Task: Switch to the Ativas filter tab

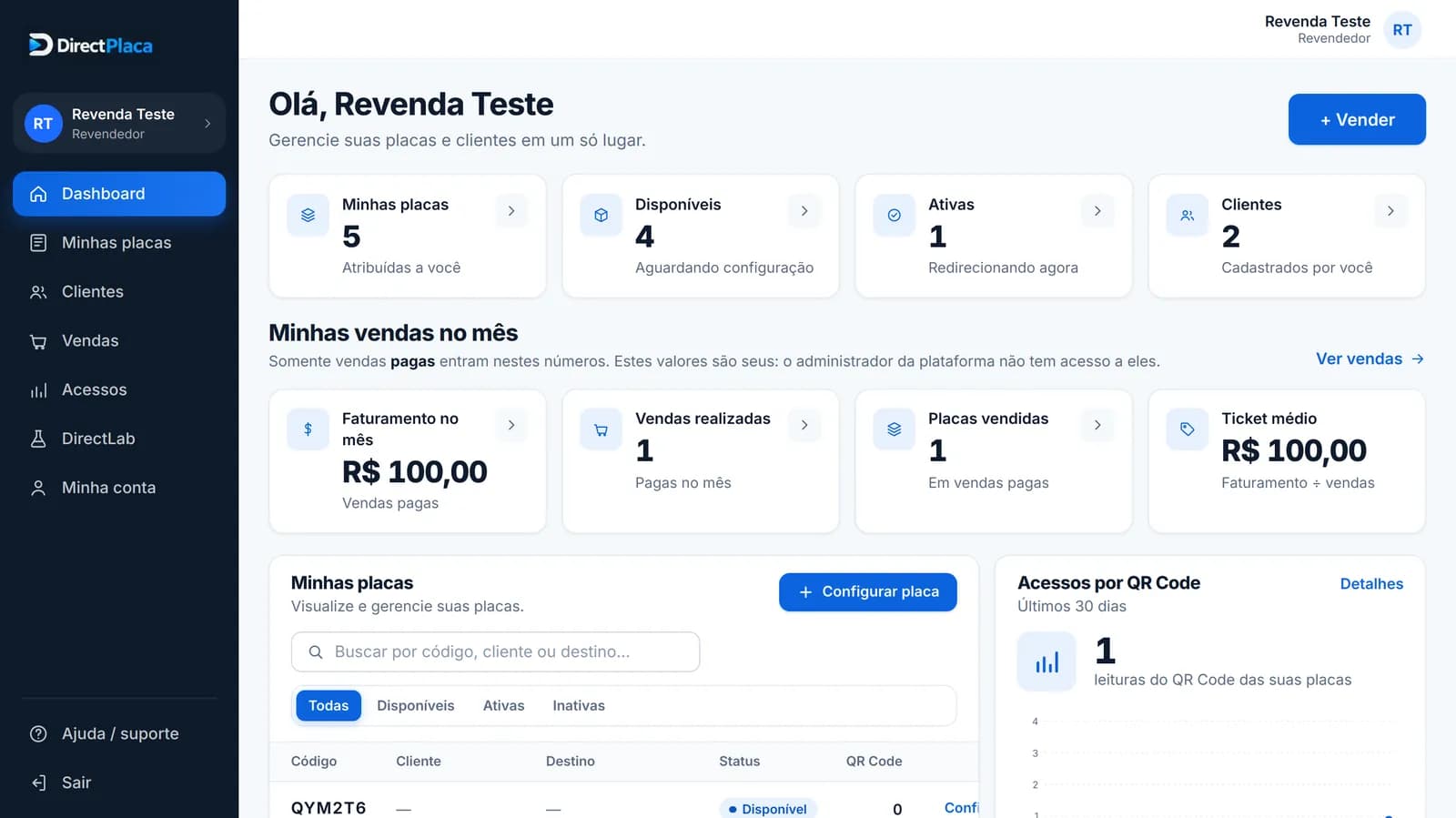Action: [503, 705]
